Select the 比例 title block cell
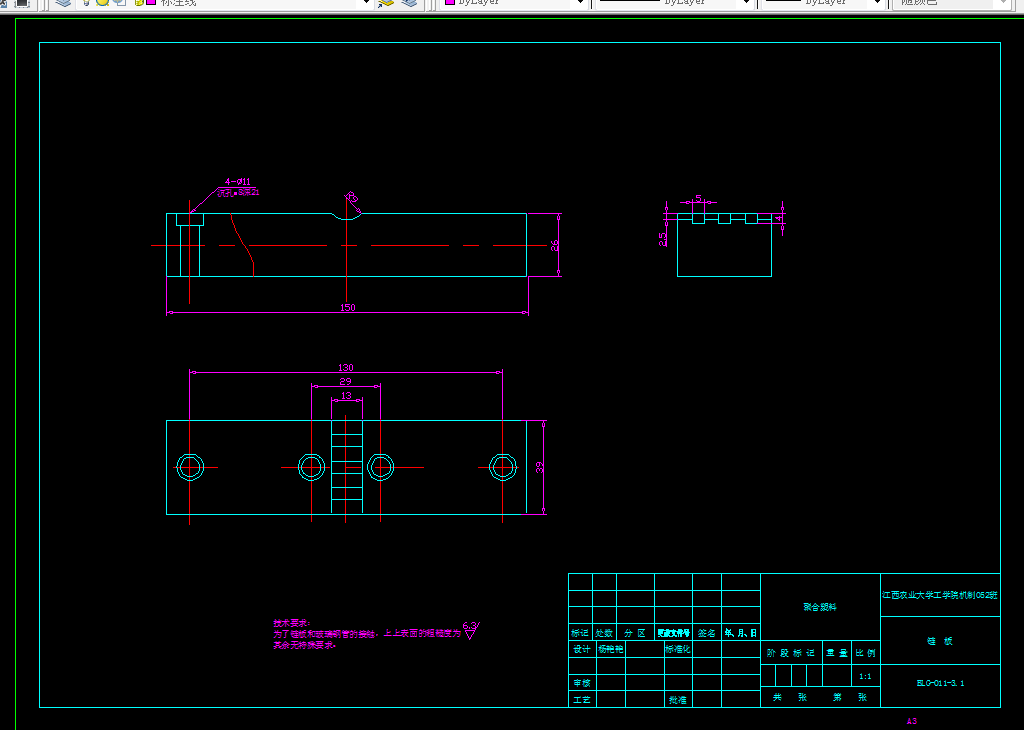 click(x=865, y=653)
